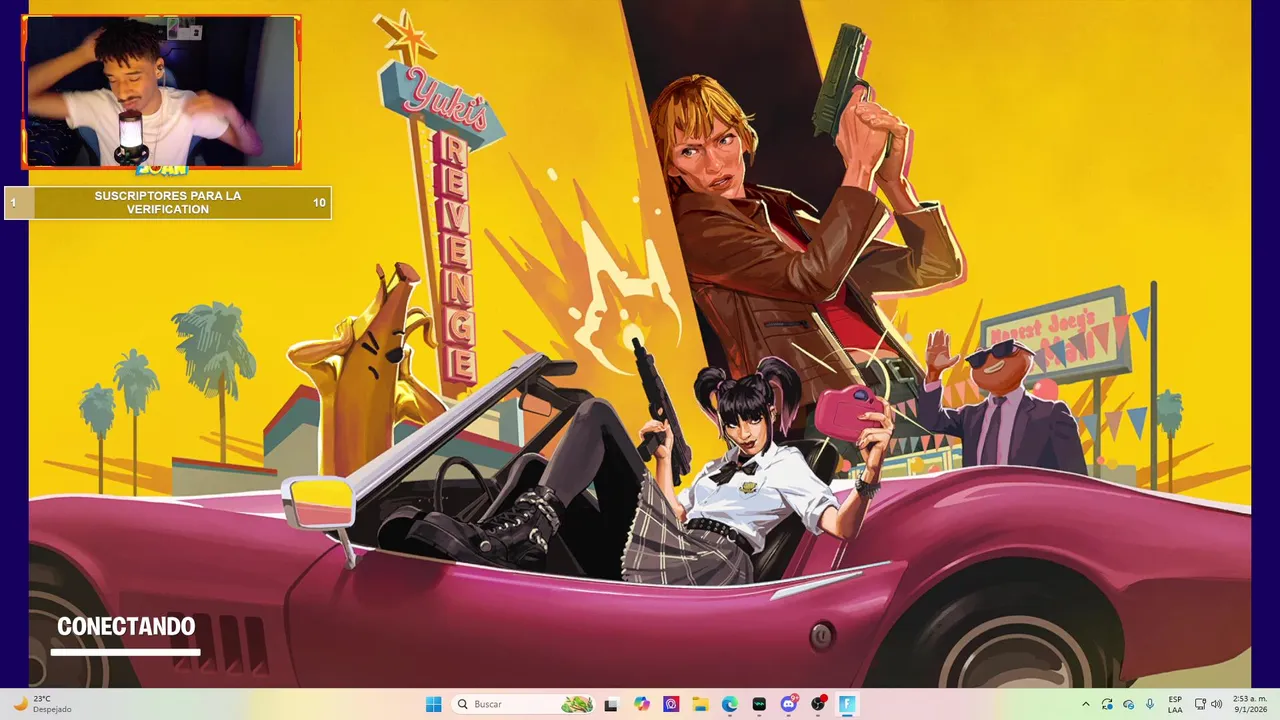The image size is (1280, 720).
Task: Expand hidden system tray icons chevron
Action: pos(1086,704)
